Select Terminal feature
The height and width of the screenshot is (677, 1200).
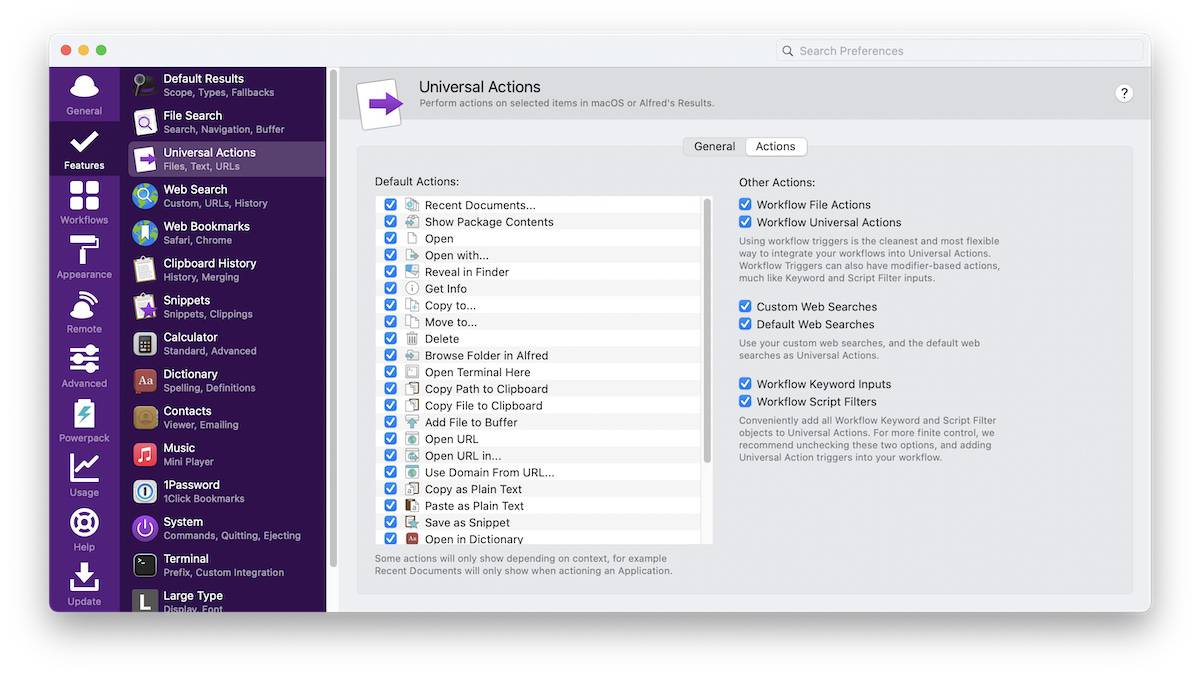[226, 566]
